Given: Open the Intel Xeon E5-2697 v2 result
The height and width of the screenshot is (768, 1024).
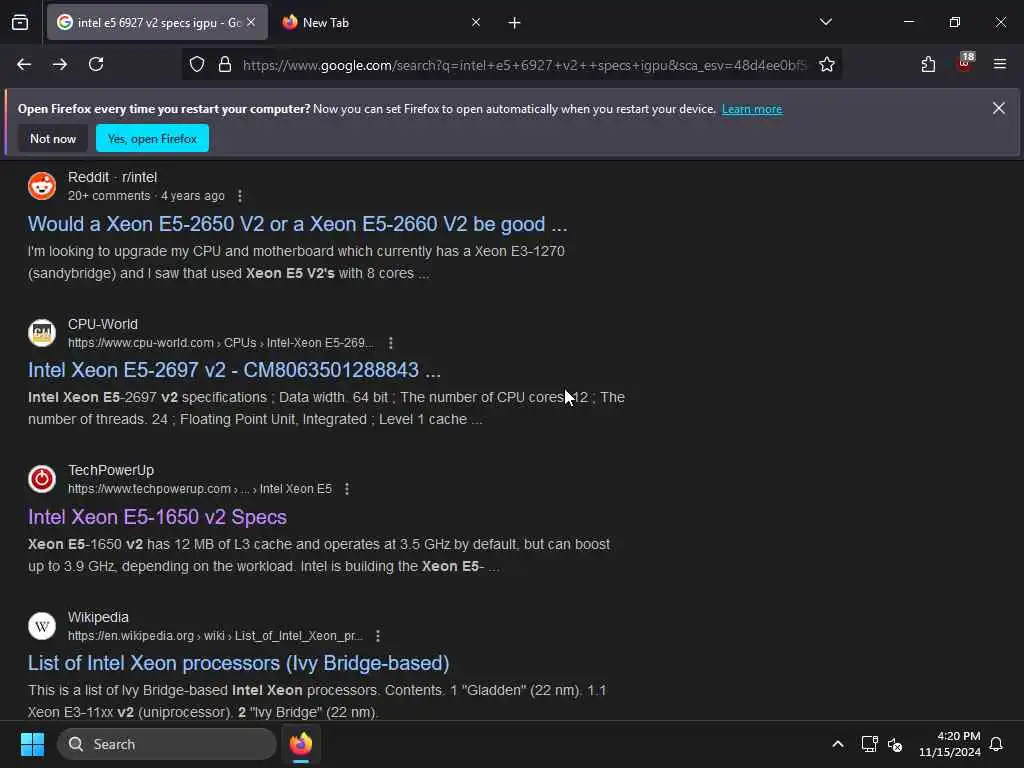Looking at the screenshot, I should [x=234, y=370].
